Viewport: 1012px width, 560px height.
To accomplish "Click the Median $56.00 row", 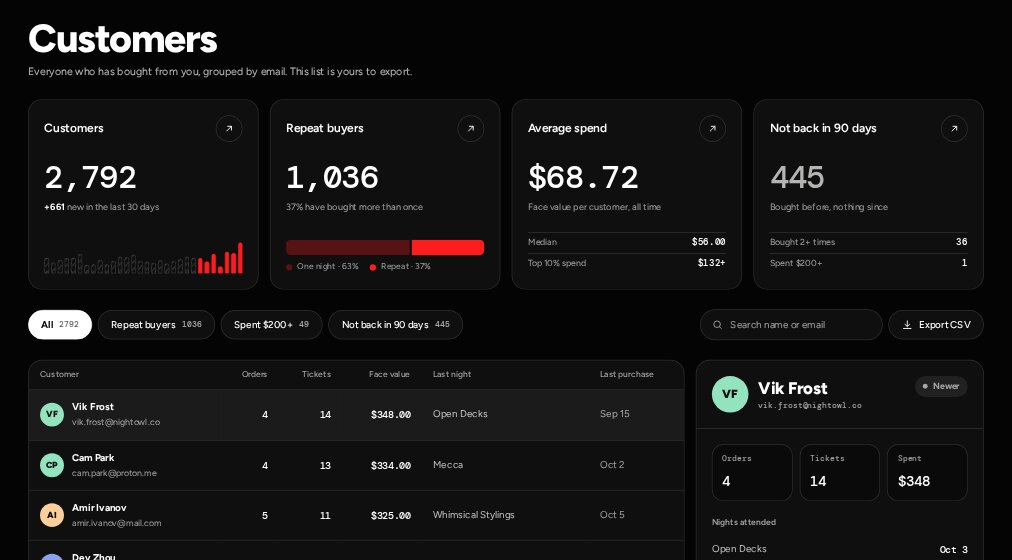I will (627, 242).
